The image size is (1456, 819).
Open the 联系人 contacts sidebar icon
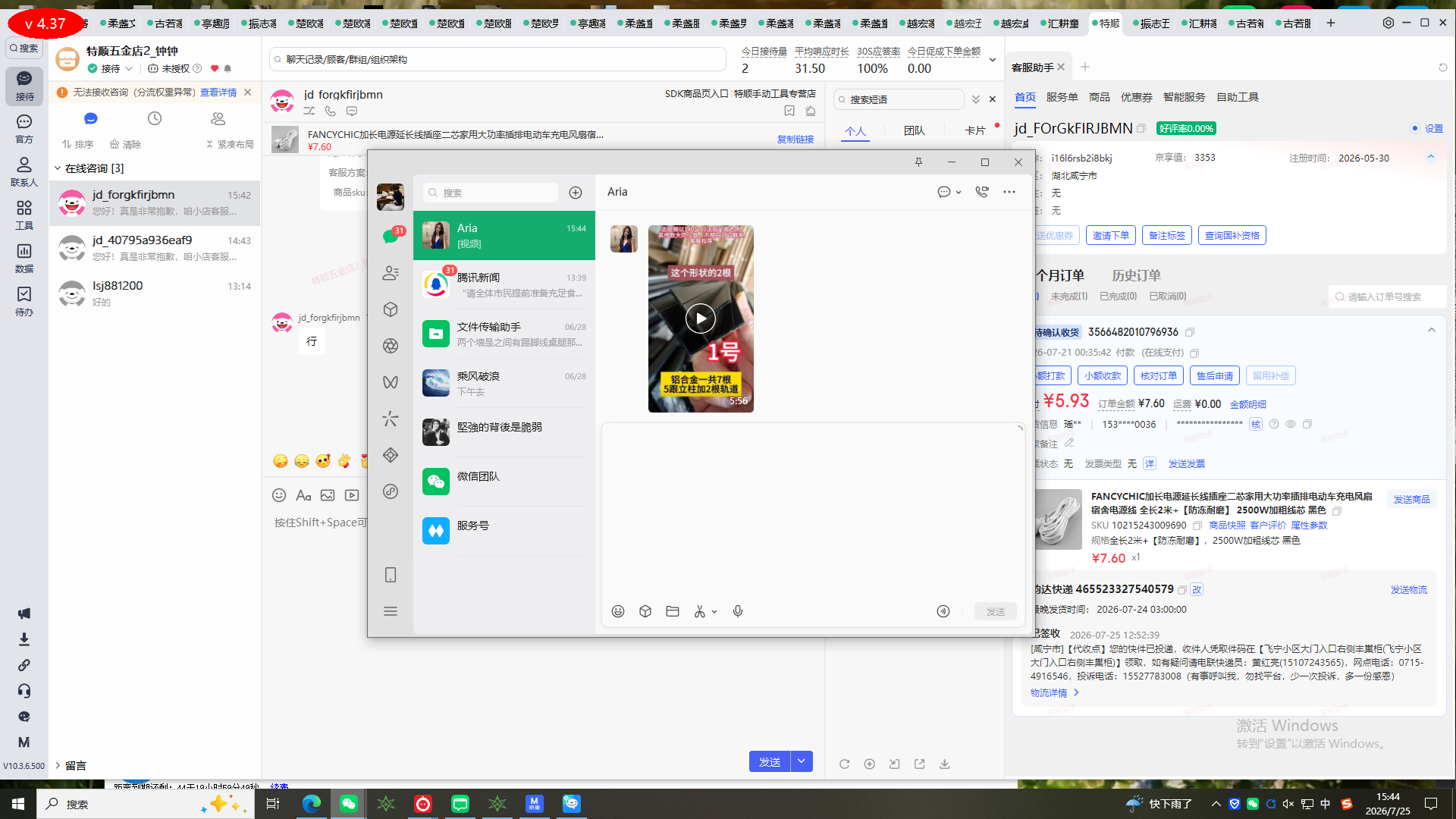(x=24, y=172)
